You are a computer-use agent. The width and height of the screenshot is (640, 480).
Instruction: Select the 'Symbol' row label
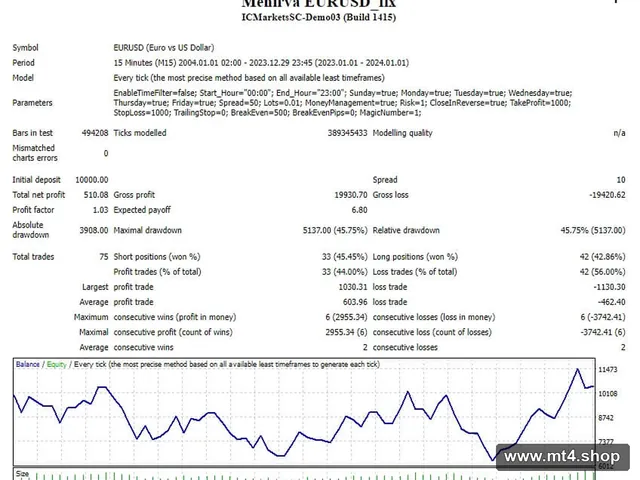(25, 48)
